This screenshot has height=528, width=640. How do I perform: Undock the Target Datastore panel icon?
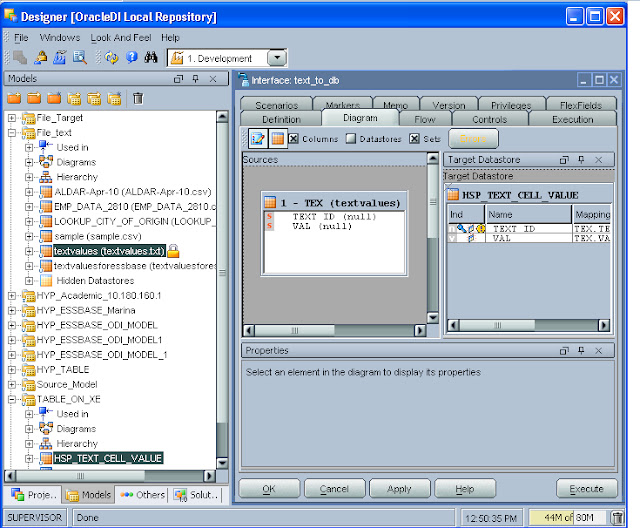564,160
